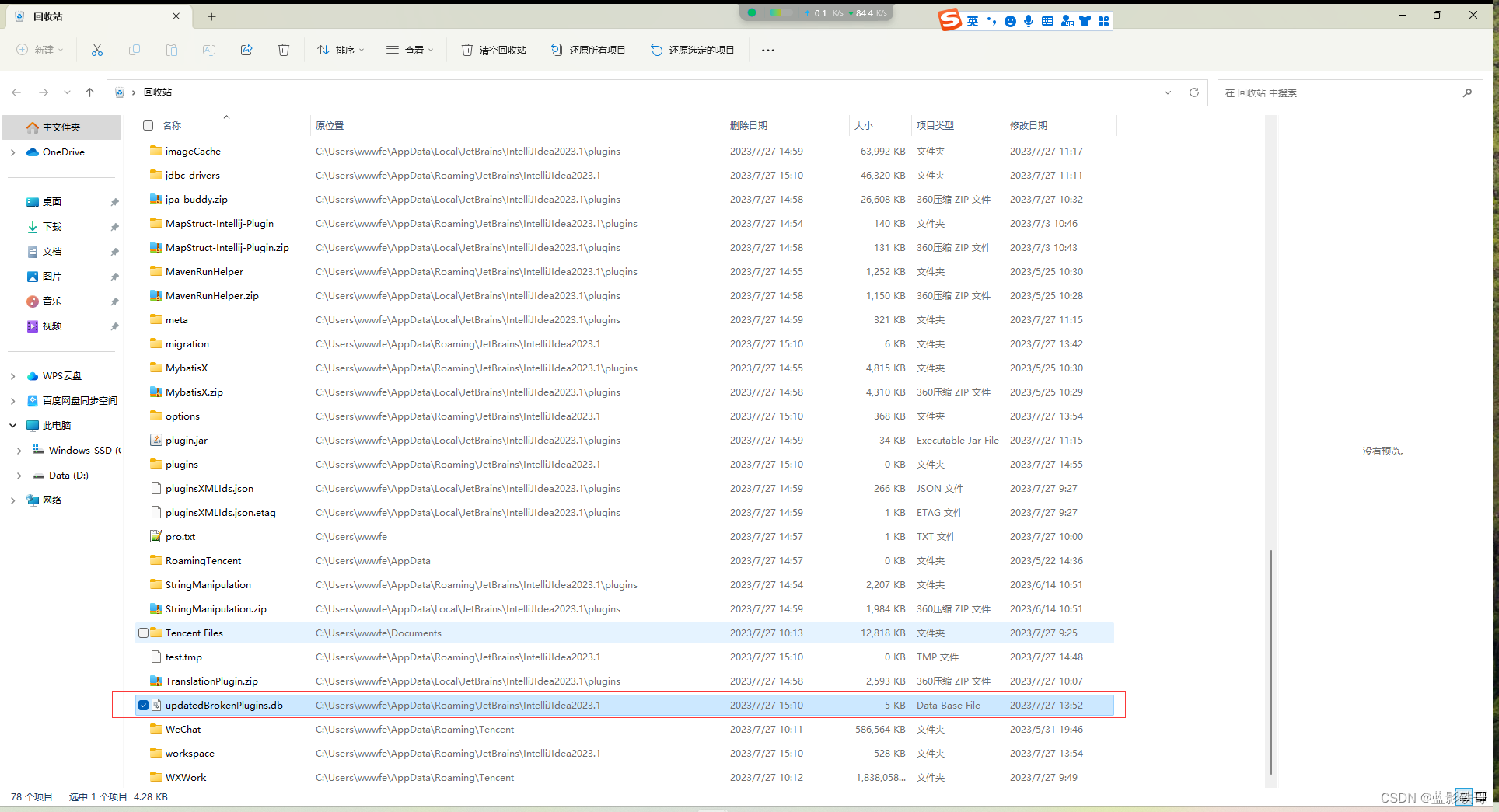Open a new tab with plus button
The image size is (1499, 812).
tap(211, 16)
